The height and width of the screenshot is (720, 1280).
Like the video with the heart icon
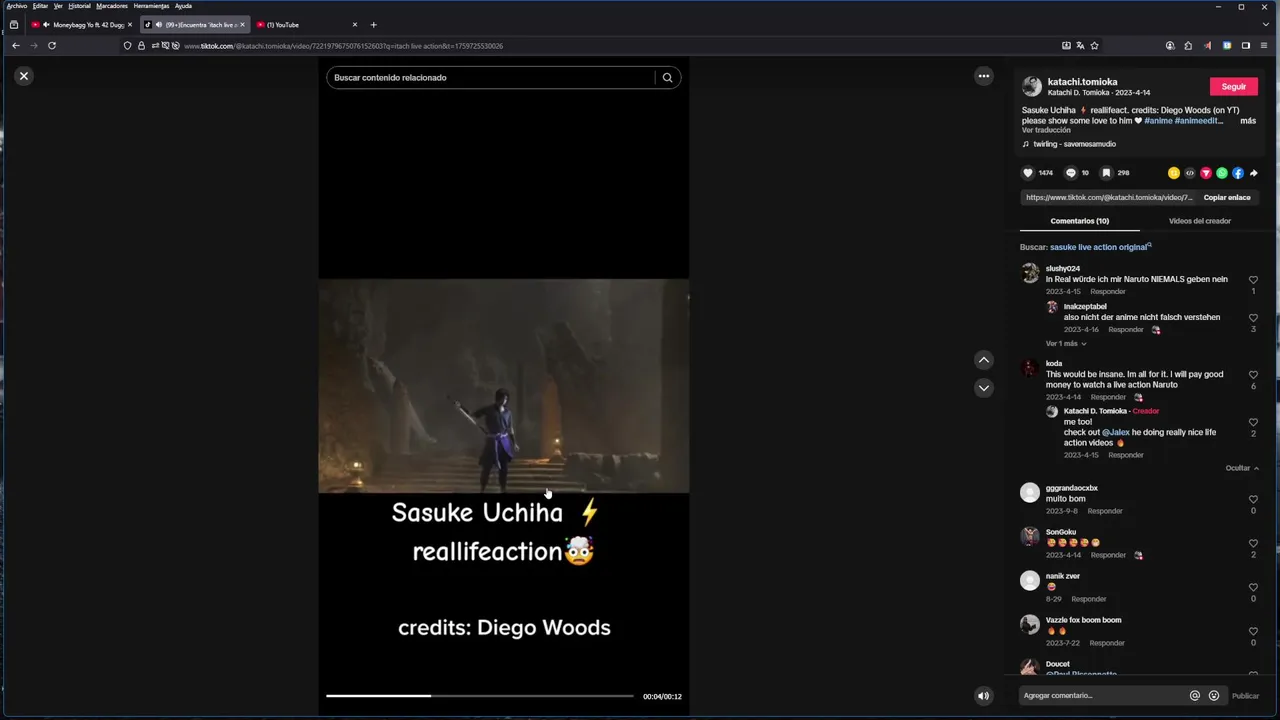(1028, 173)
